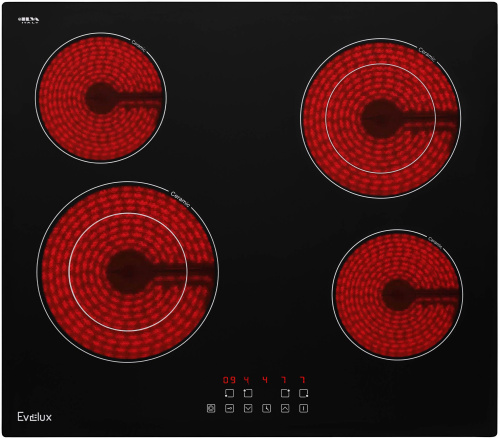Click the small top-left burner
The image size is (500, 439).
point(101,98)
